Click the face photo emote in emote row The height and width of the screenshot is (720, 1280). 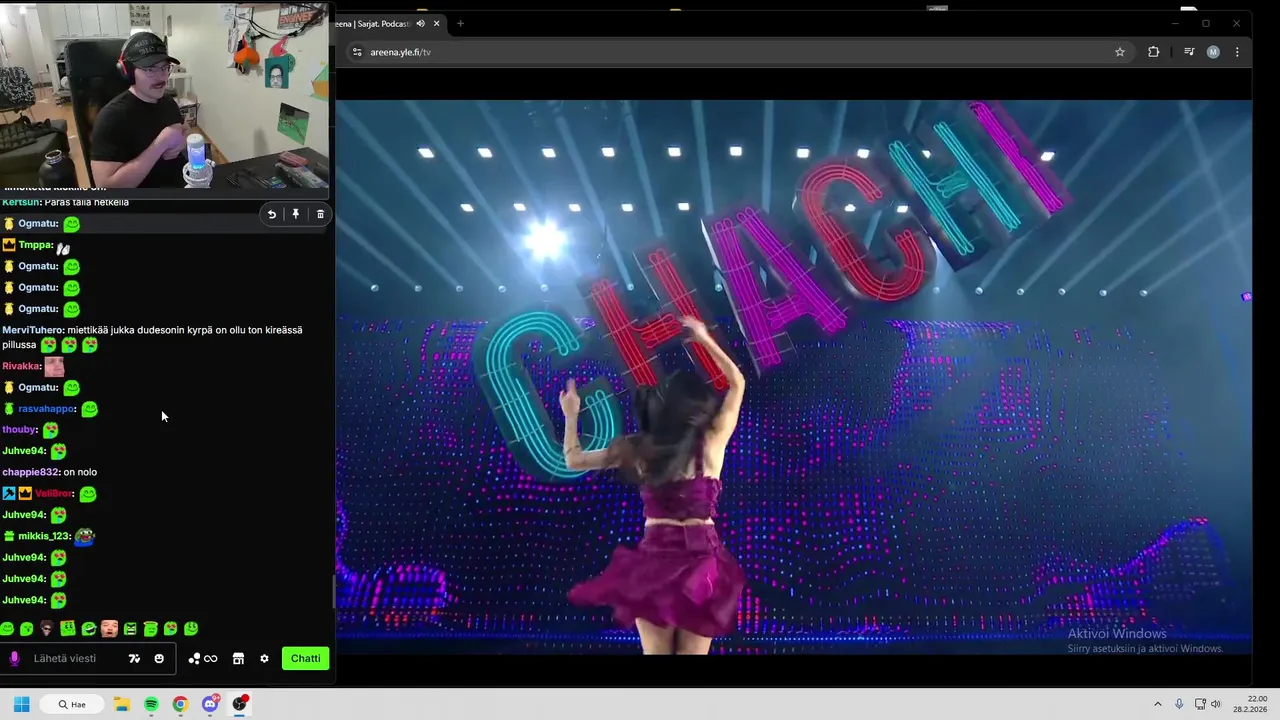109,628
